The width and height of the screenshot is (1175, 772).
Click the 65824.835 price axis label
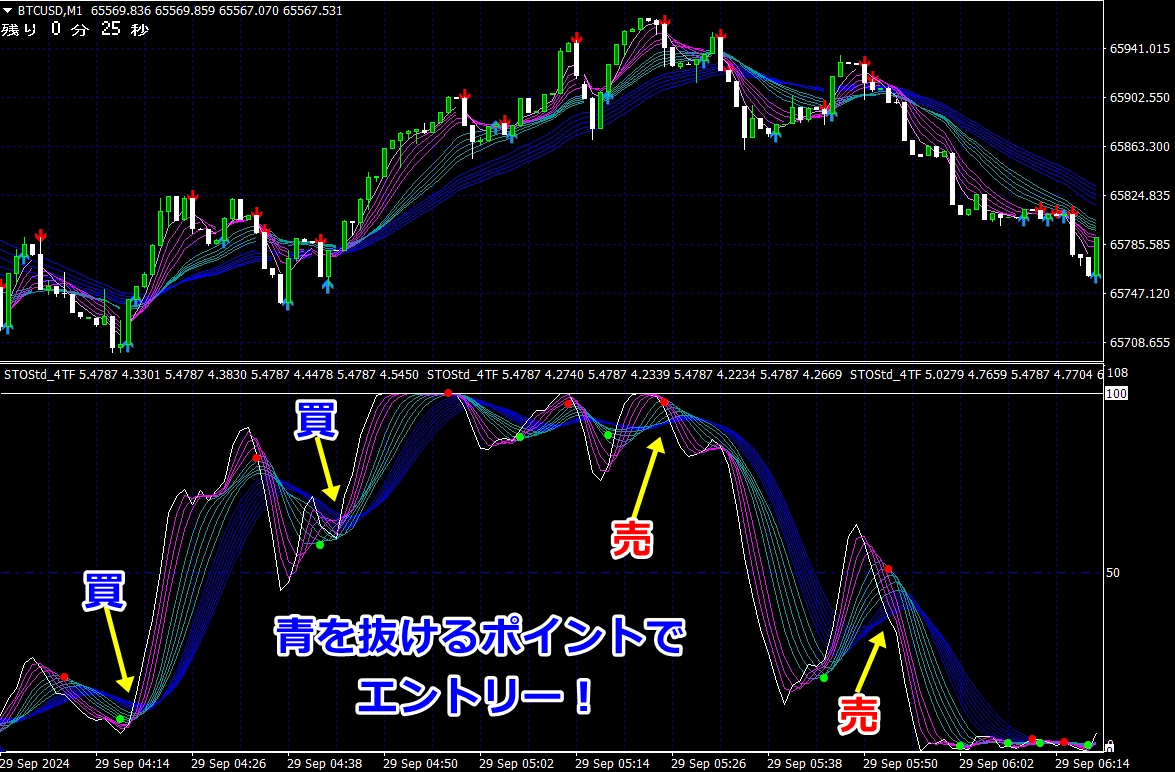[1139, 196]
